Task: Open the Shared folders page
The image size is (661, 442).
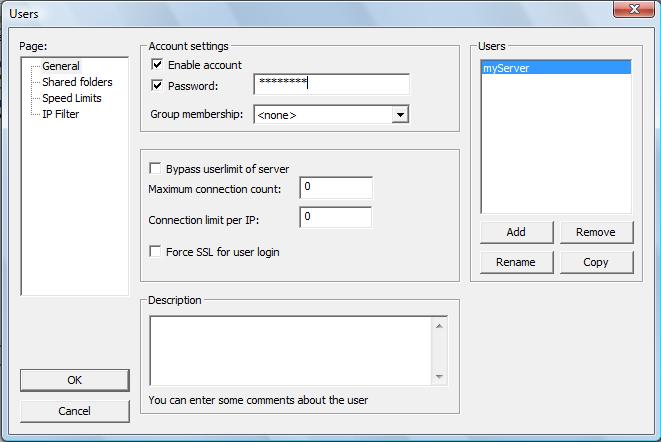Action: pyautogui.click(x=77, y=82)
